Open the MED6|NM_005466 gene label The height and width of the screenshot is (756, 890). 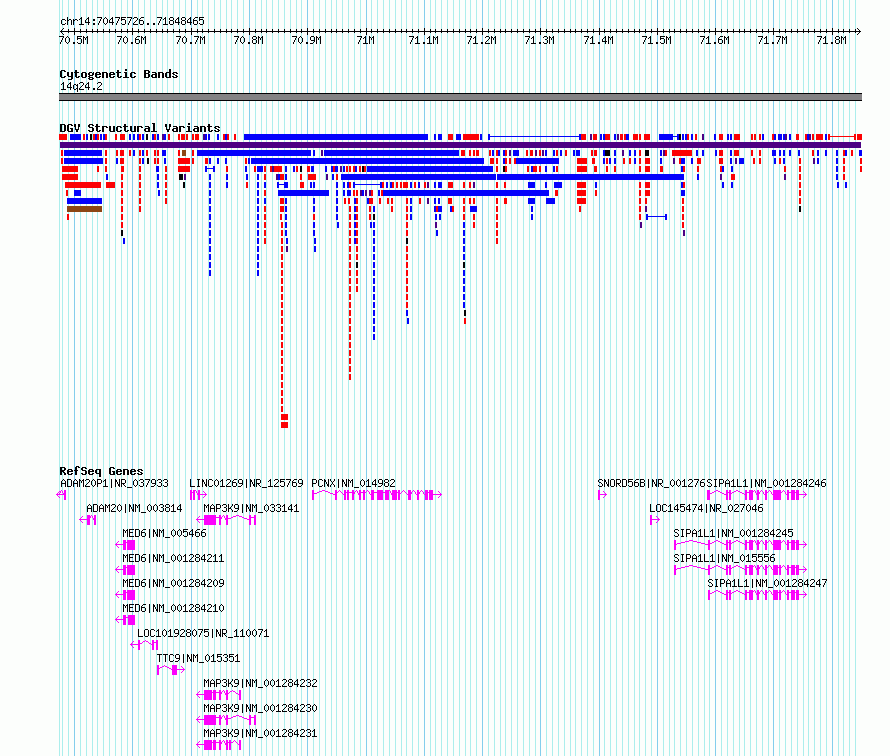[x=164, y=533]
